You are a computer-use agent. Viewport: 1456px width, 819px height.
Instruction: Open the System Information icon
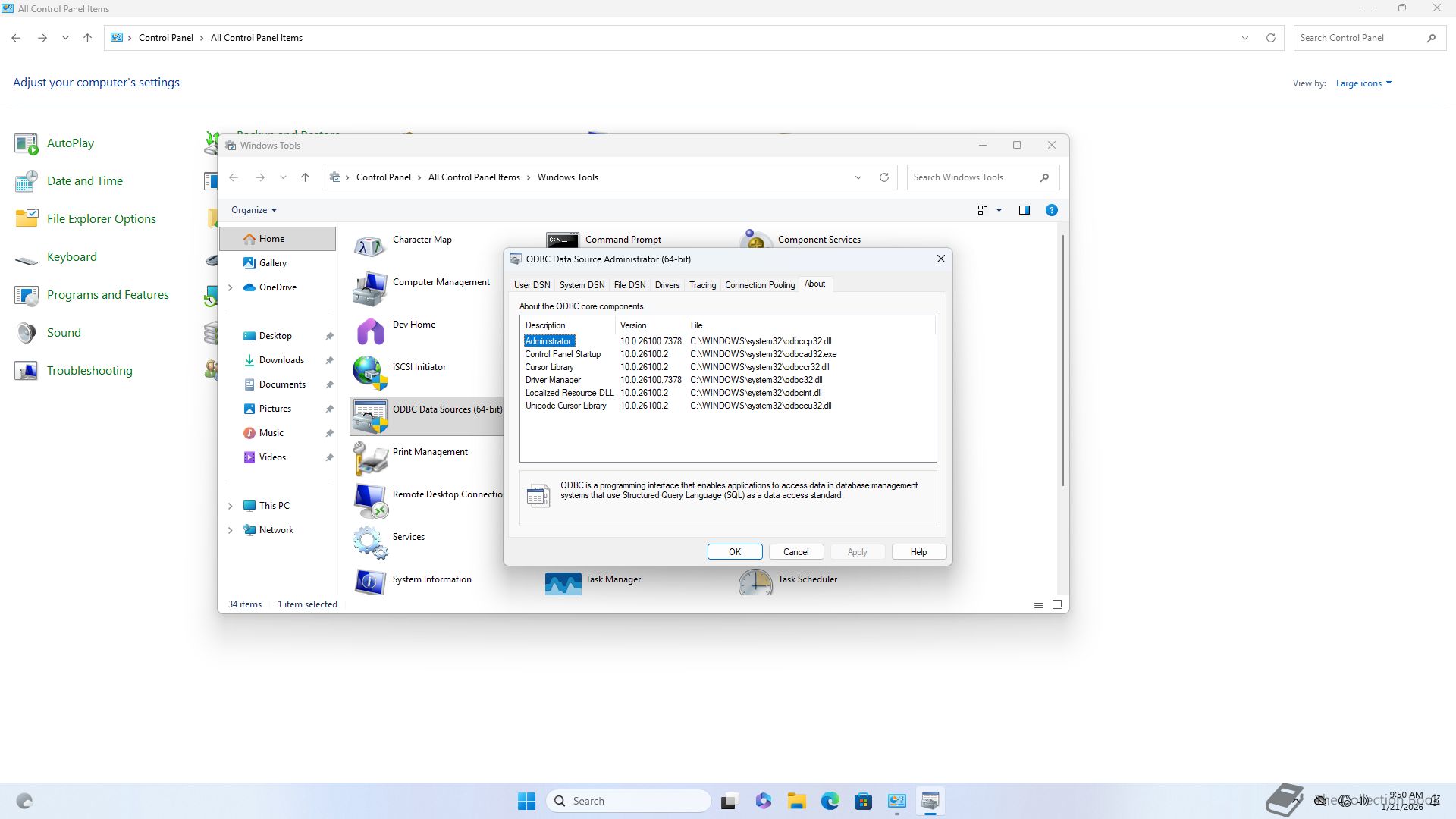tap(369, 582)
